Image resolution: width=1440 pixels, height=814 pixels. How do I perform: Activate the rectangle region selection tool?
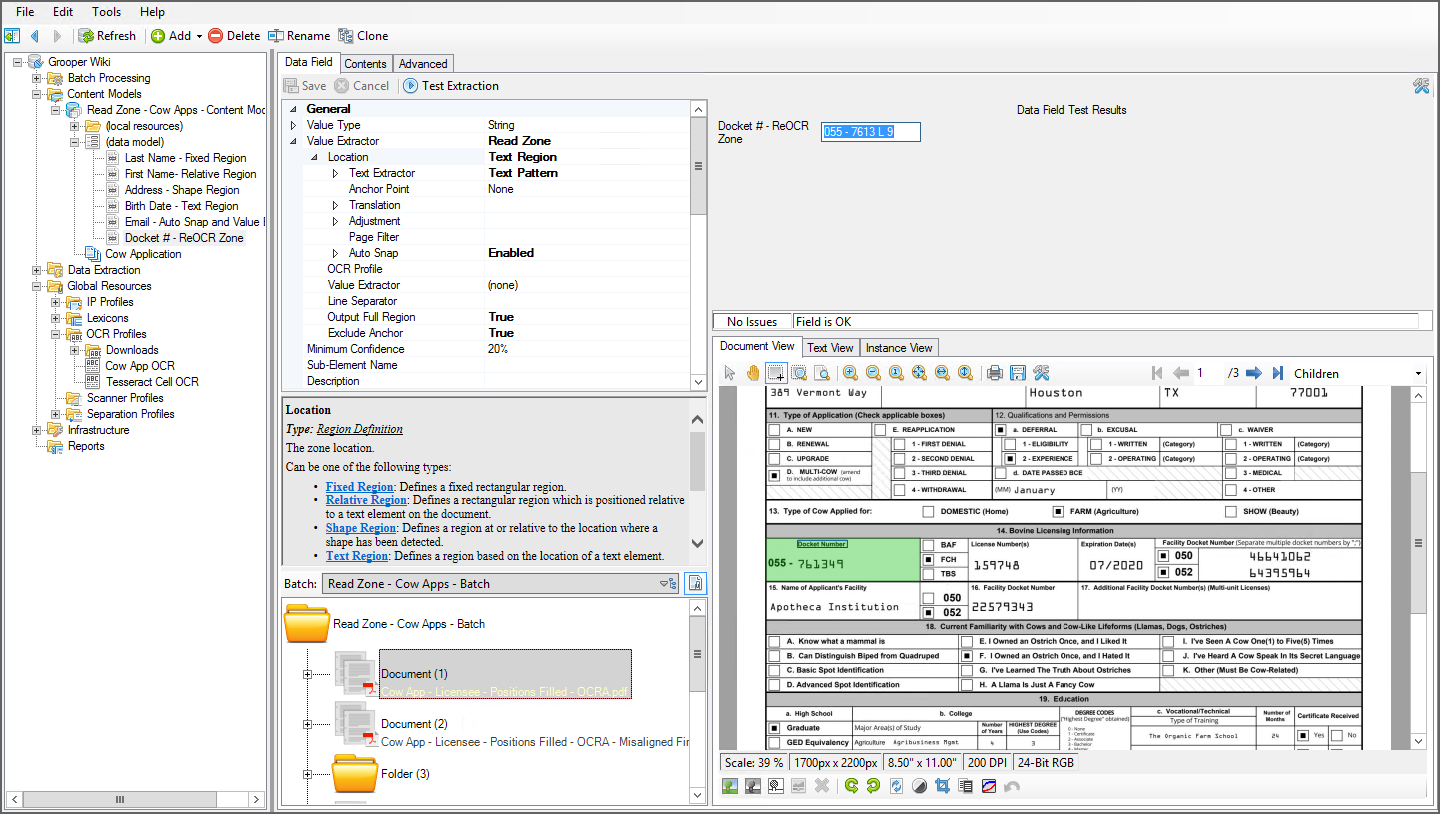(775, 373)
